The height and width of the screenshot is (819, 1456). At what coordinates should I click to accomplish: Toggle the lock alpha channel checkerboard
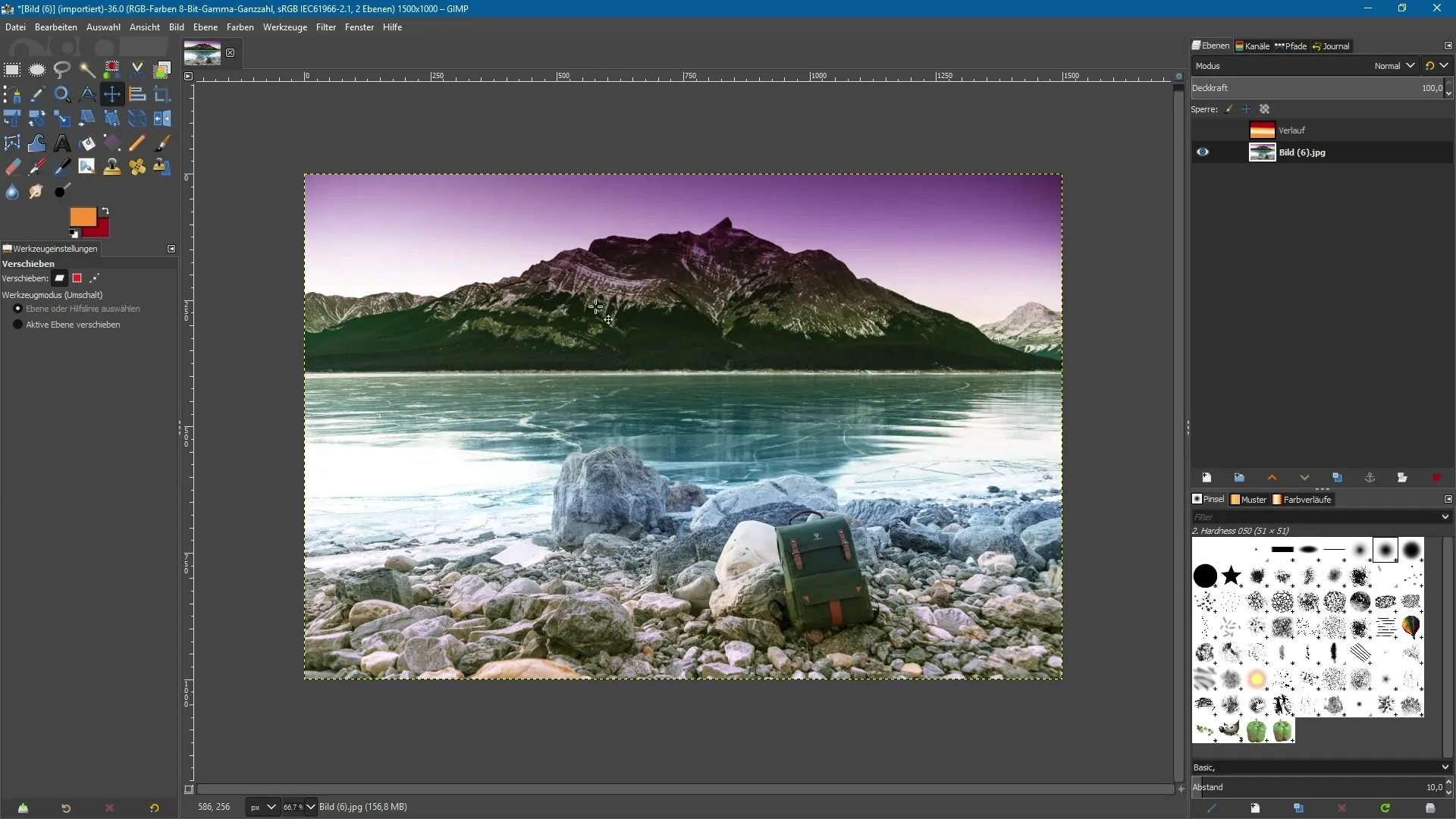[x=1264, y=109]
